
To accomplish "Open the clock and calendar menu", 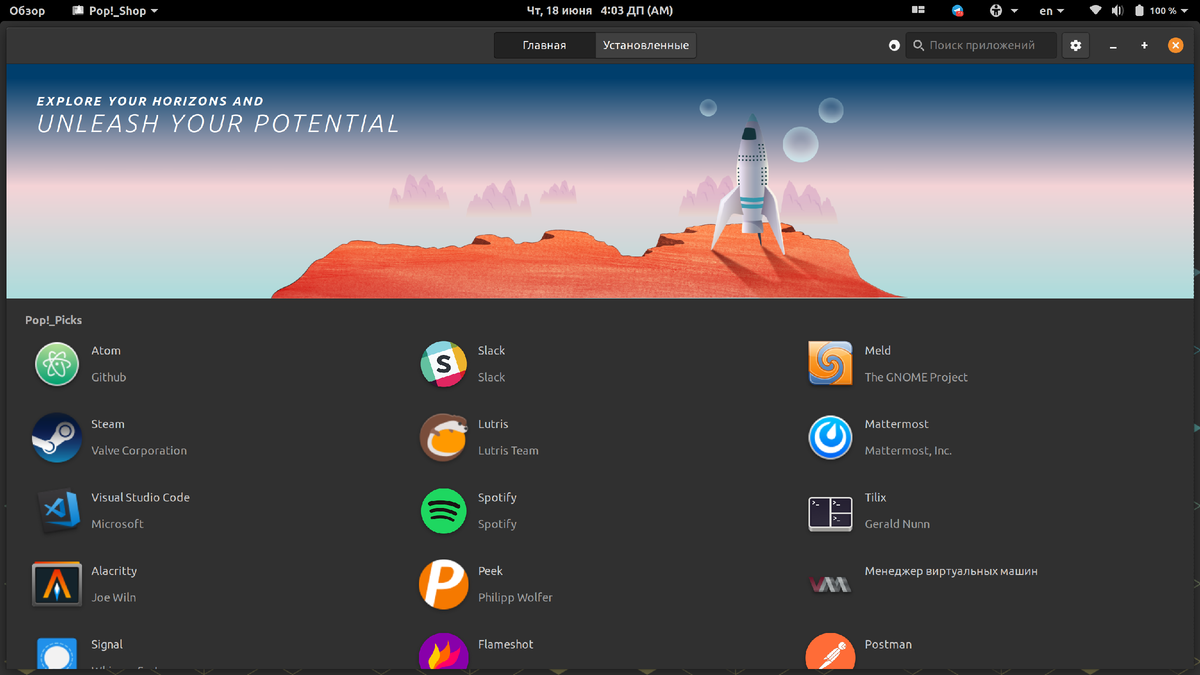I will pyautogui.click(x=599, y=11).
